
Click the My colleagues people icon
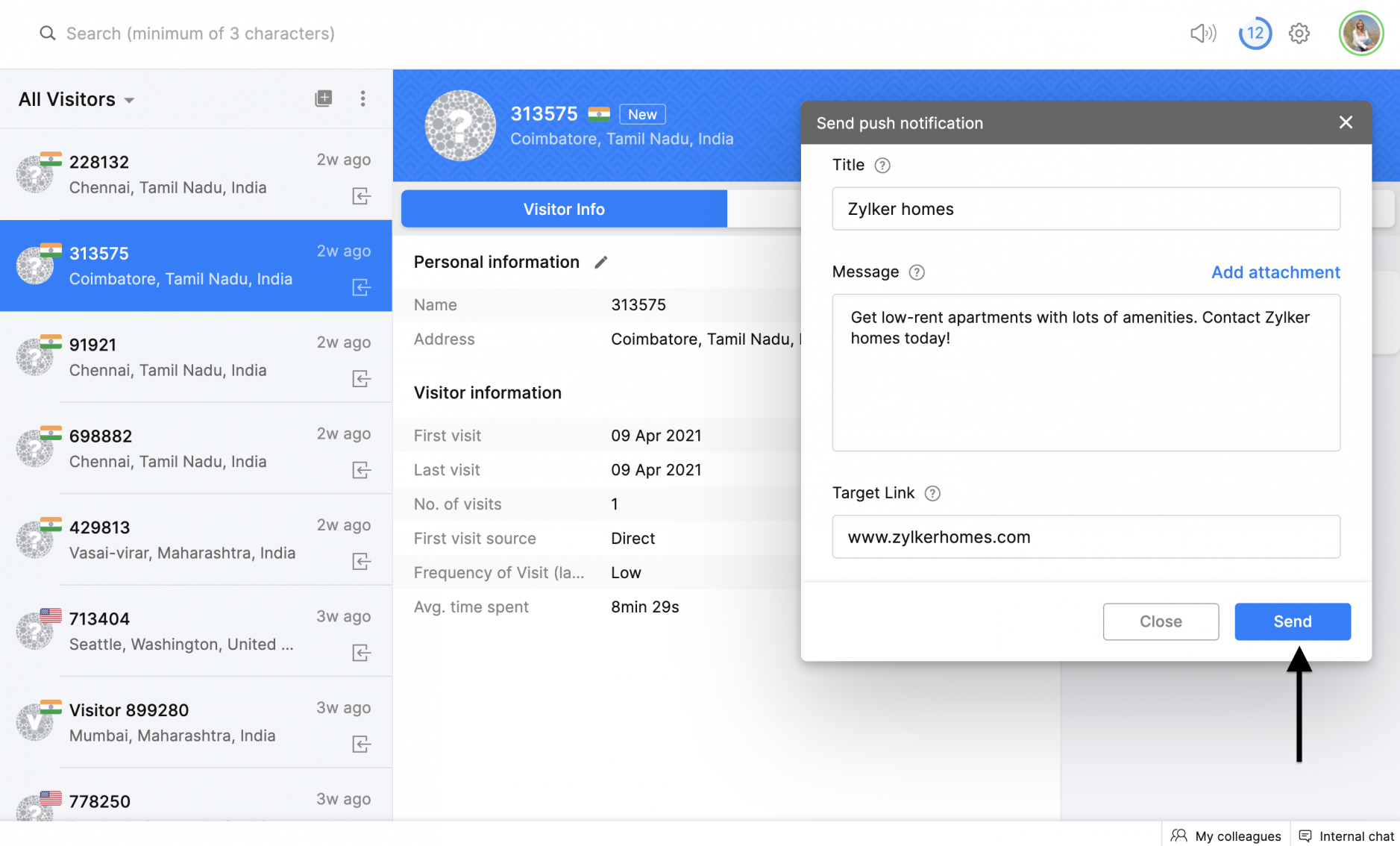pyautogui.click(x=1179, y=836)
